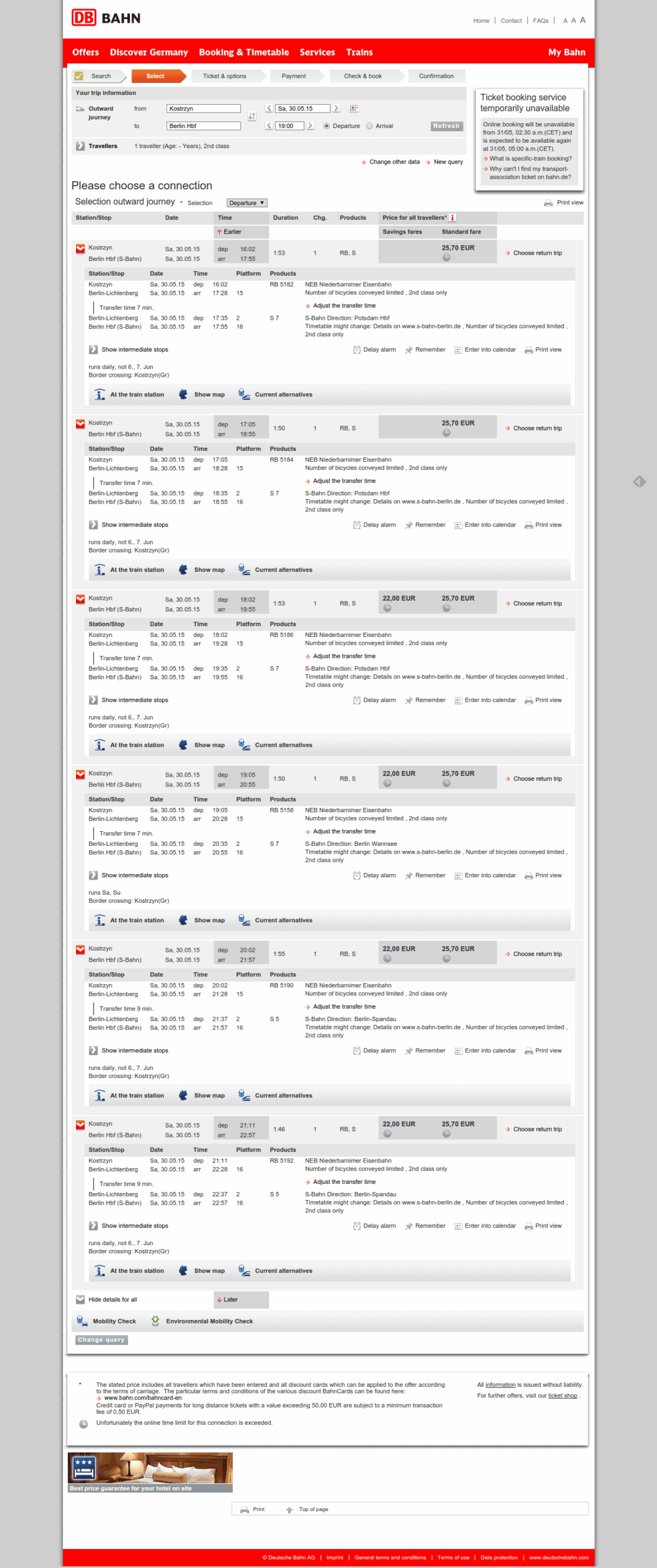Open the calendar date picker icon
657x1568 pixels.
click(x=354, y=108)
